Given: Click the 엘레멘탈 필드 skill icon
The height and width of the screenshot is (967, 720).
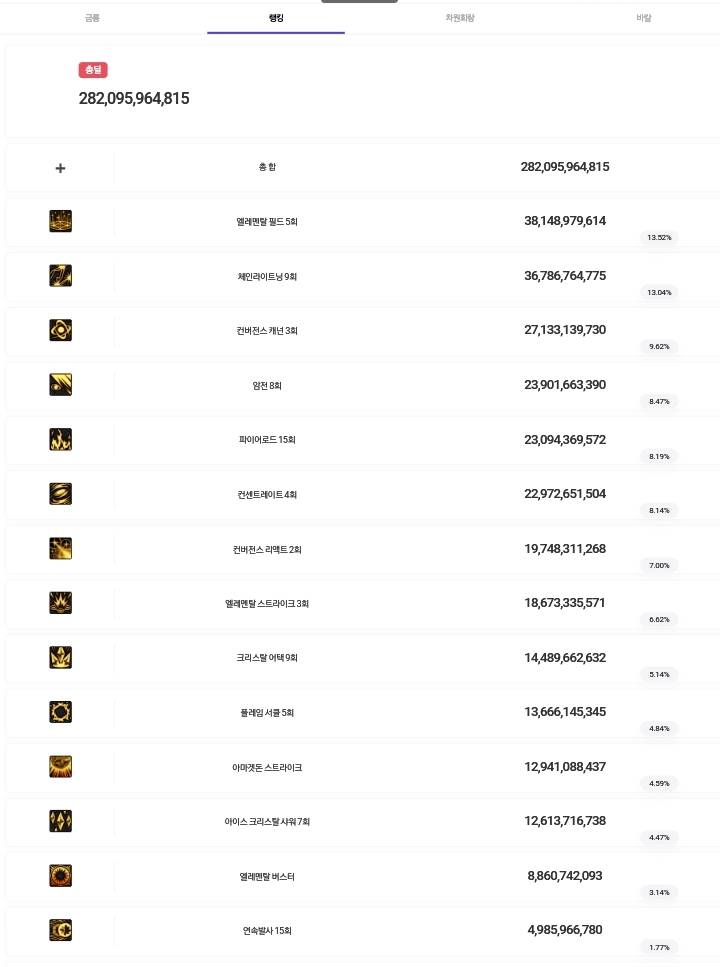Looking at the screenshot, I should coord(60,221).
